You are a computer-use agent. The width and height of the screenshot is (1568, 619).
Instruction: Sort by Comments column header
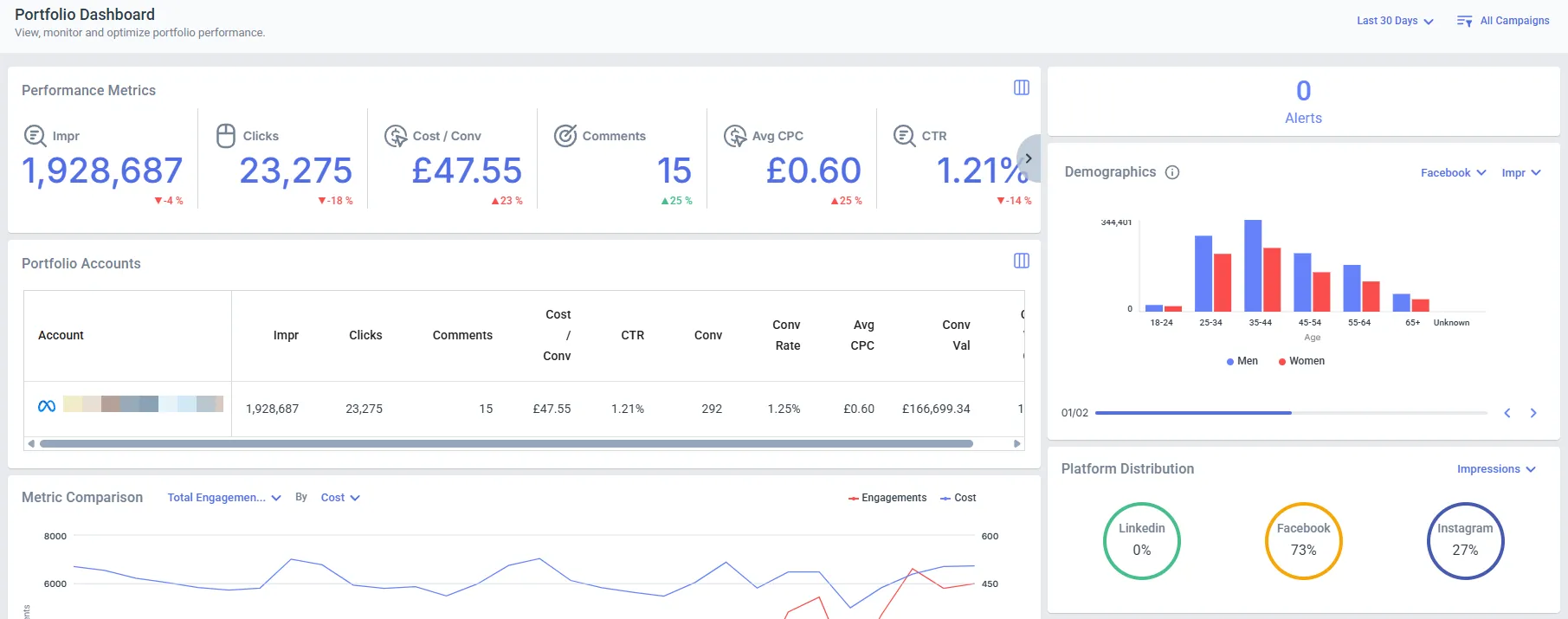(x=462, y=335)
